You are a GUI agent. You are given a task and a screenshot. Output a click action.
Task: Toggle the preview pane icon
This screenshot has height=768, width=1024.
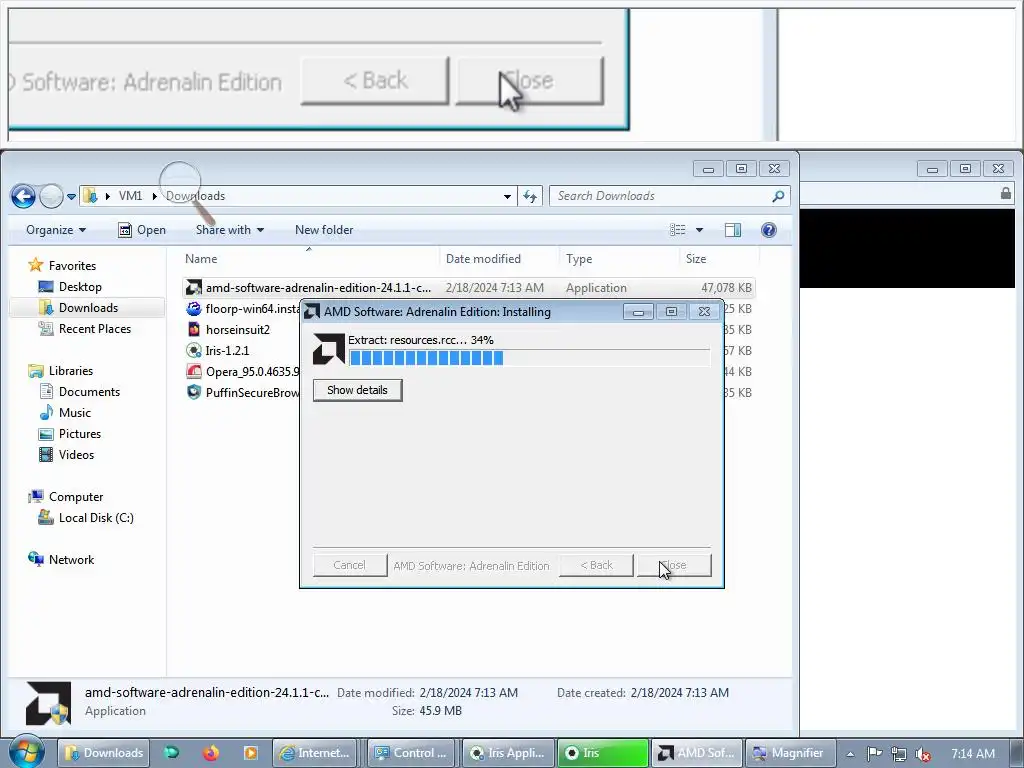733,230
